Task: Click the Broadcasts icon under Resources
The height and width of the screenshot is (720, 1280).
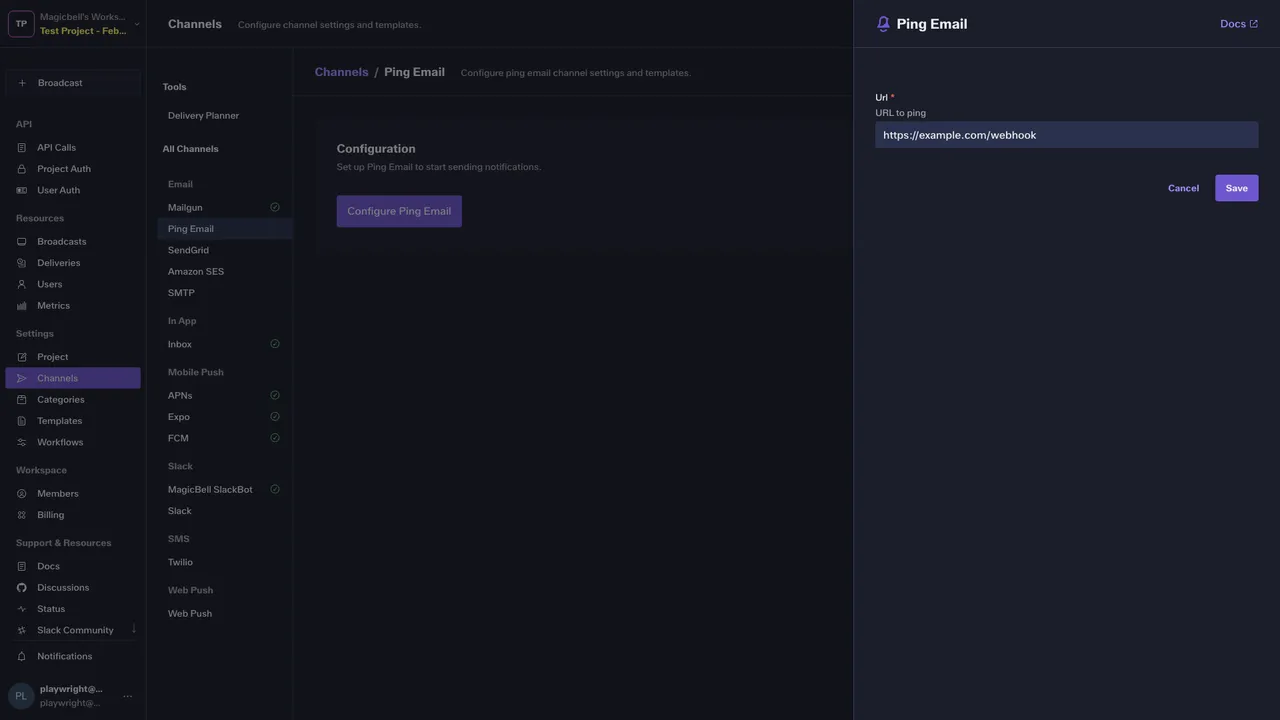Action: (x=22, y=242)
